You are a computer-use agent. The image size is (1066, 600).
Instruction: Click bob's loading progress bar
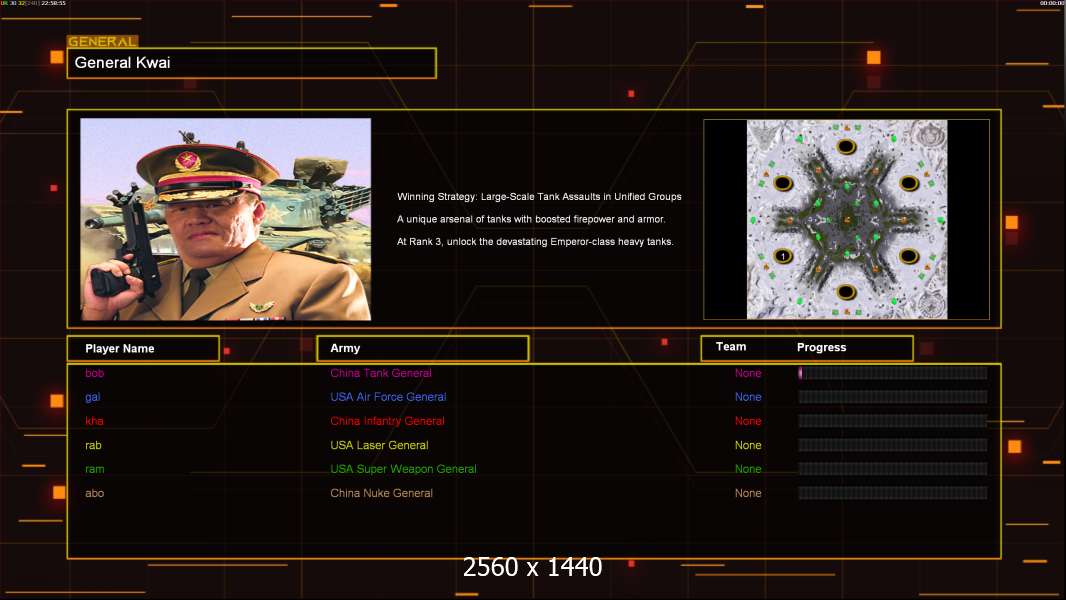point(893,372)
